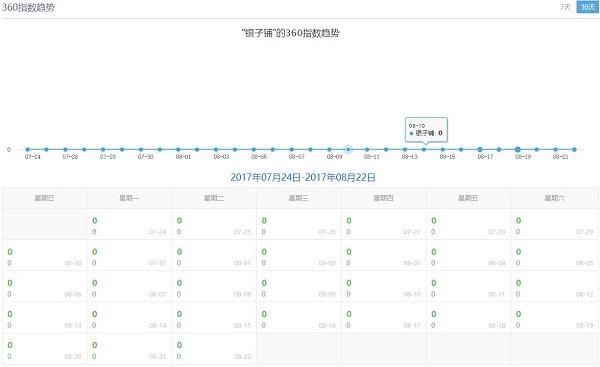
Task: Click the 08-09 calendar cell
Action: 299,287
